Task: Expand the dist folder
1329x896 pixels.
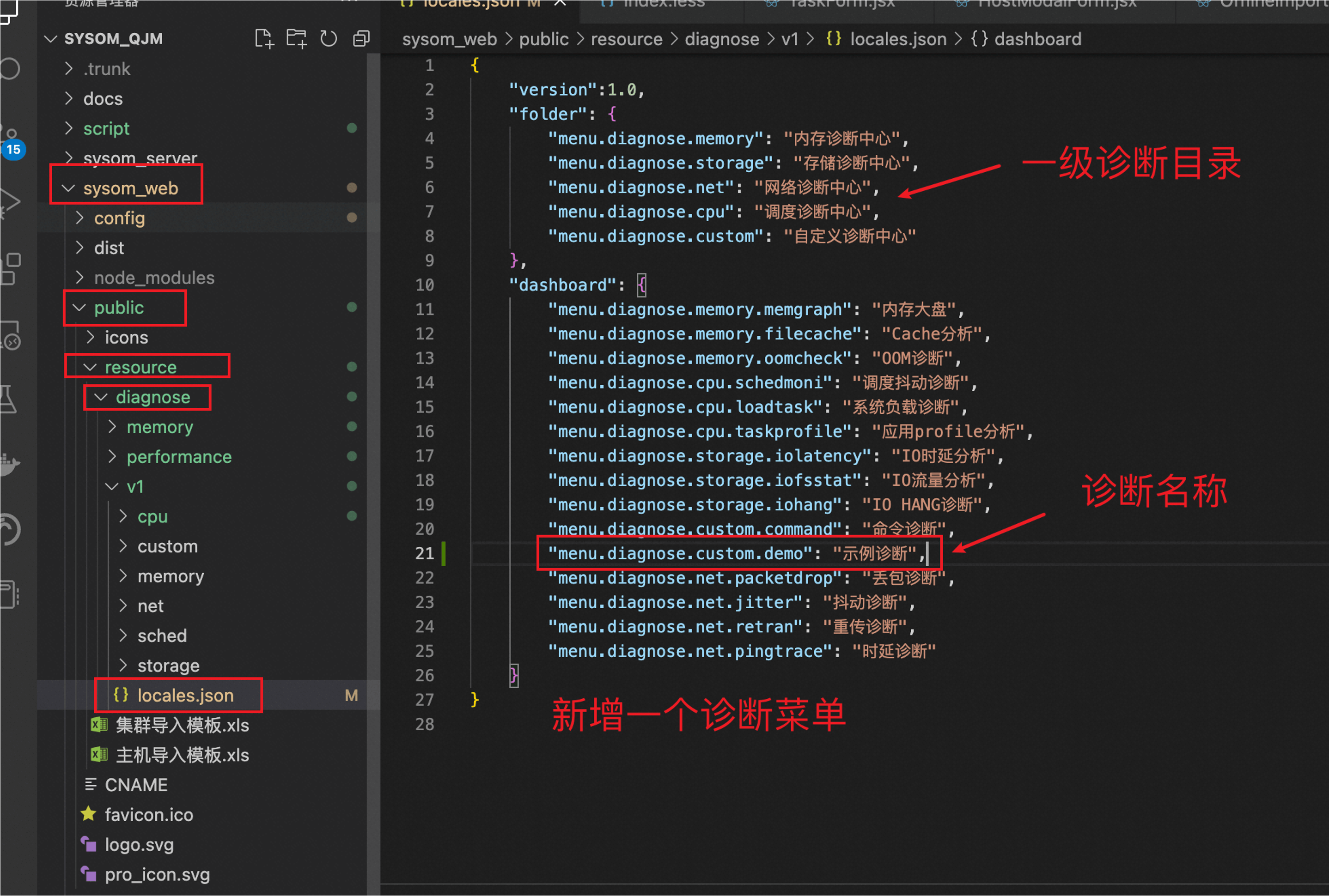Action: click(80, 248)
